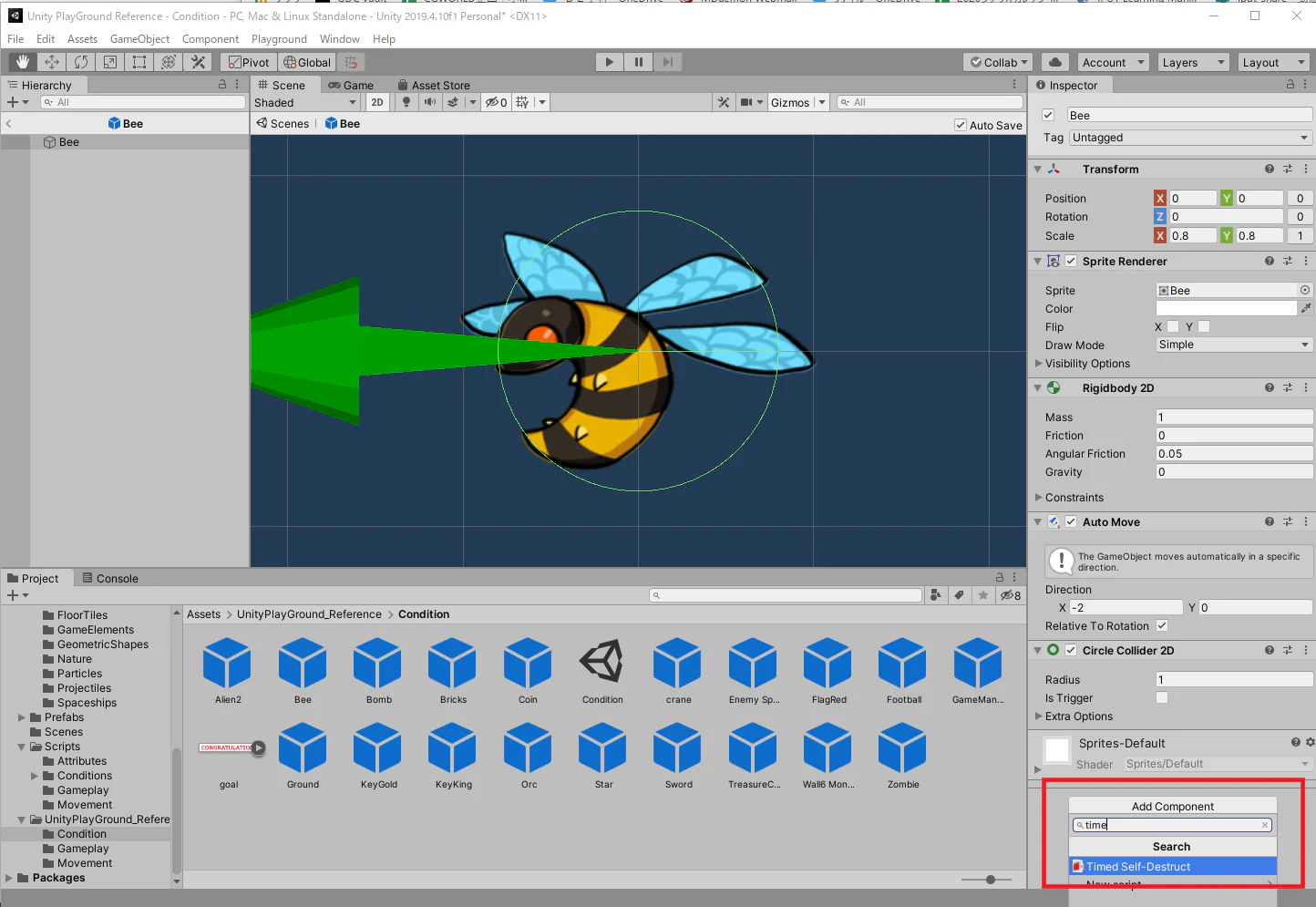Open the Layers dropdown
The height and width of the screenshot is (907, 1316).
(x=1194, y=62)
